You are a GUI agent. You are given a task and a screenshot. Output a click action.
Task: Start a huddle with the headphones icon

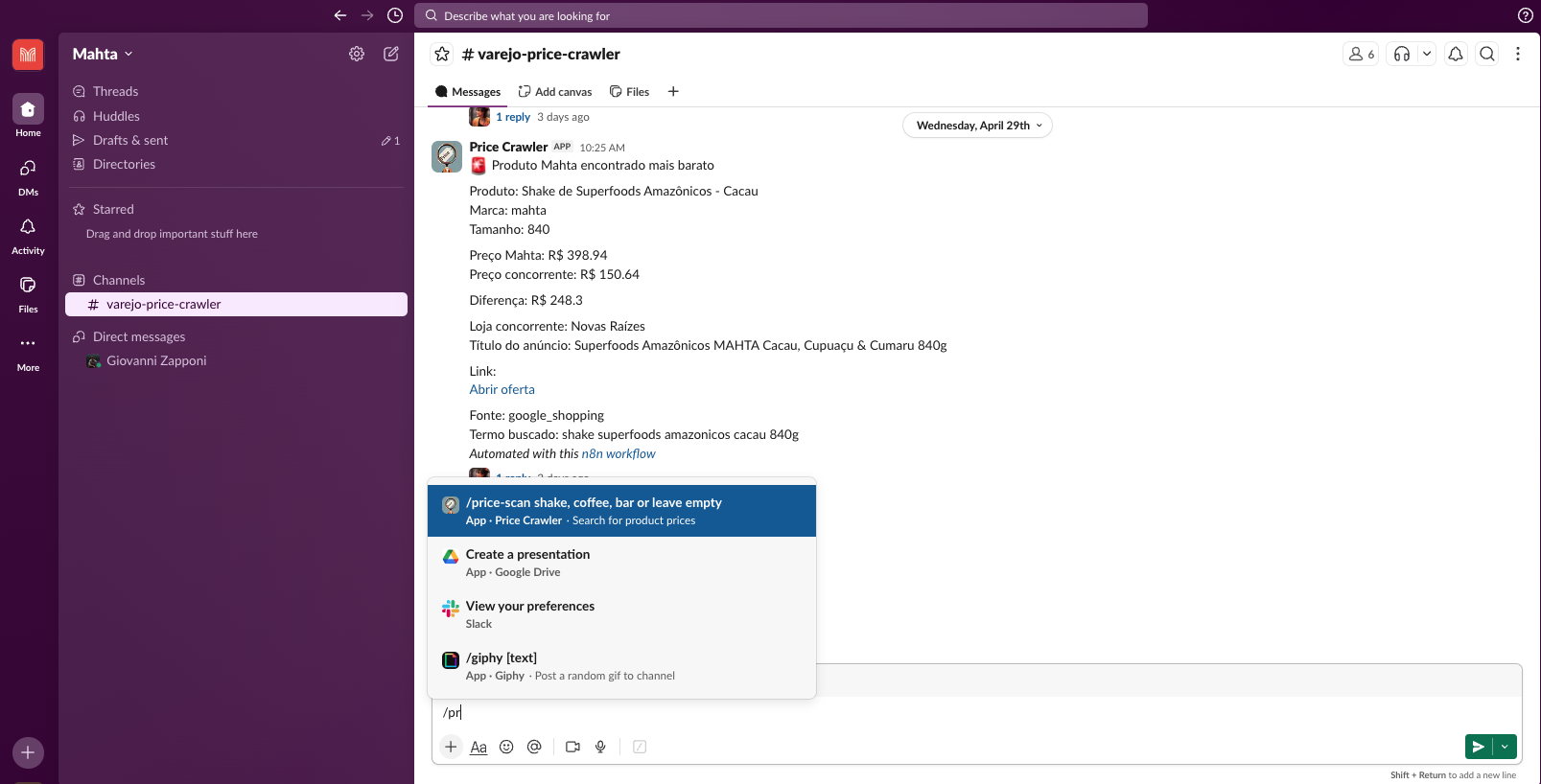pos(1402,54)
